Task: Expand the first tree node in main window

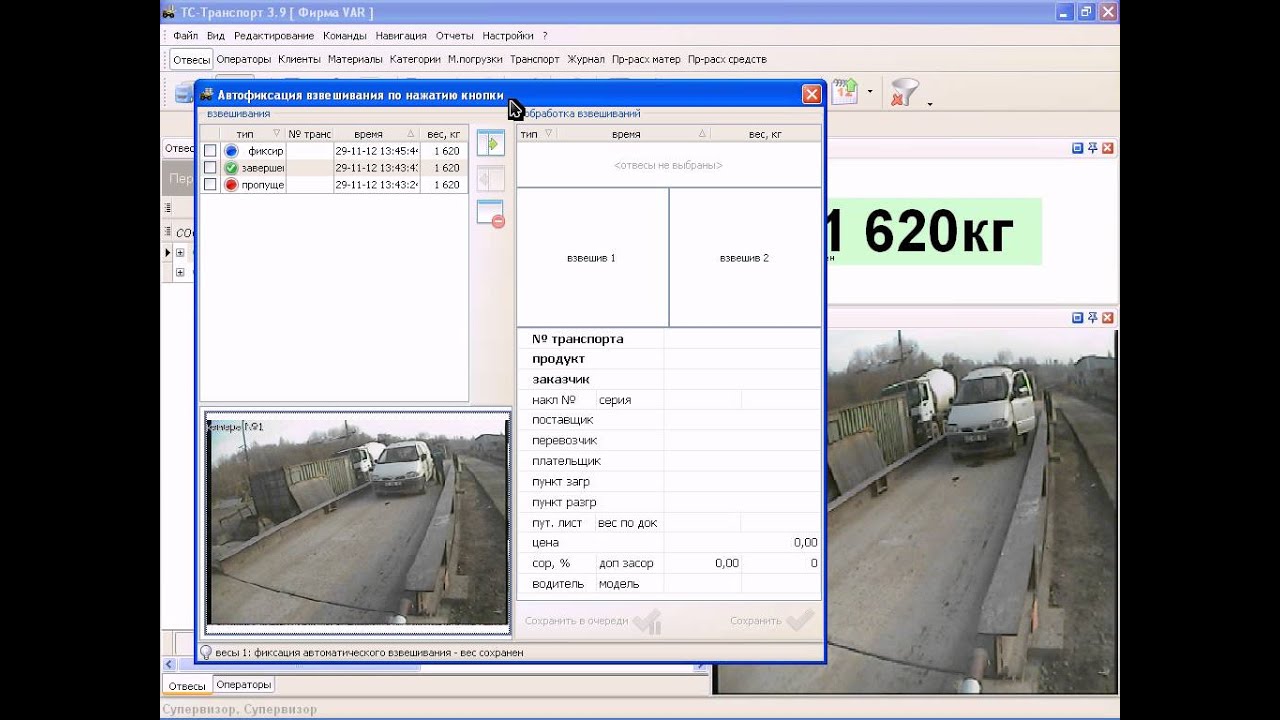Action: [x=180, y=252]
